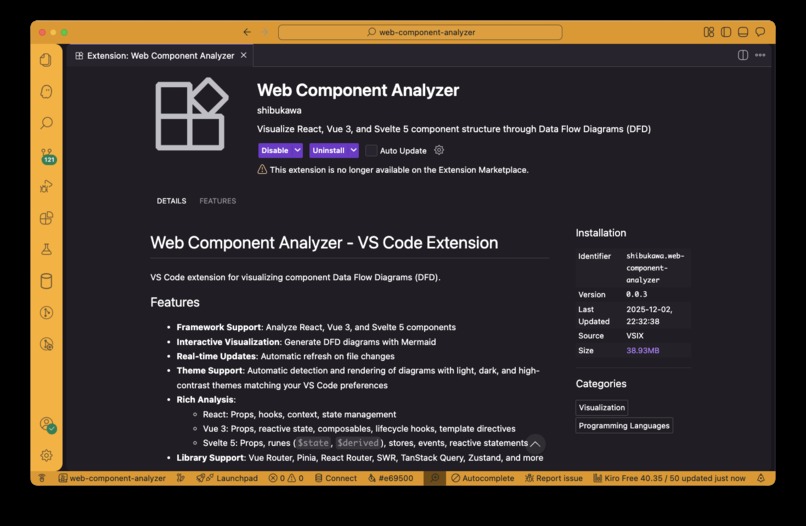Open Customize Layout icon in title bar
This screenshot has height=526, width=806.
pyautogui.click(x=709, y=32)
